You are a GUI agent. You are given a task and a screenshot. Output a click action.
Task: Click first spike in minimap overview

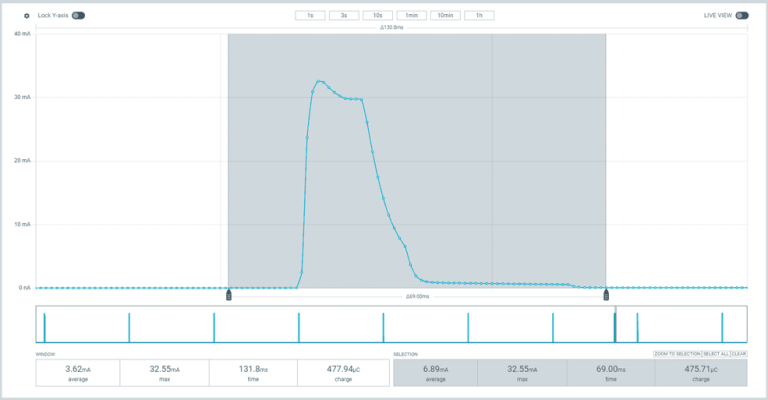44,328
